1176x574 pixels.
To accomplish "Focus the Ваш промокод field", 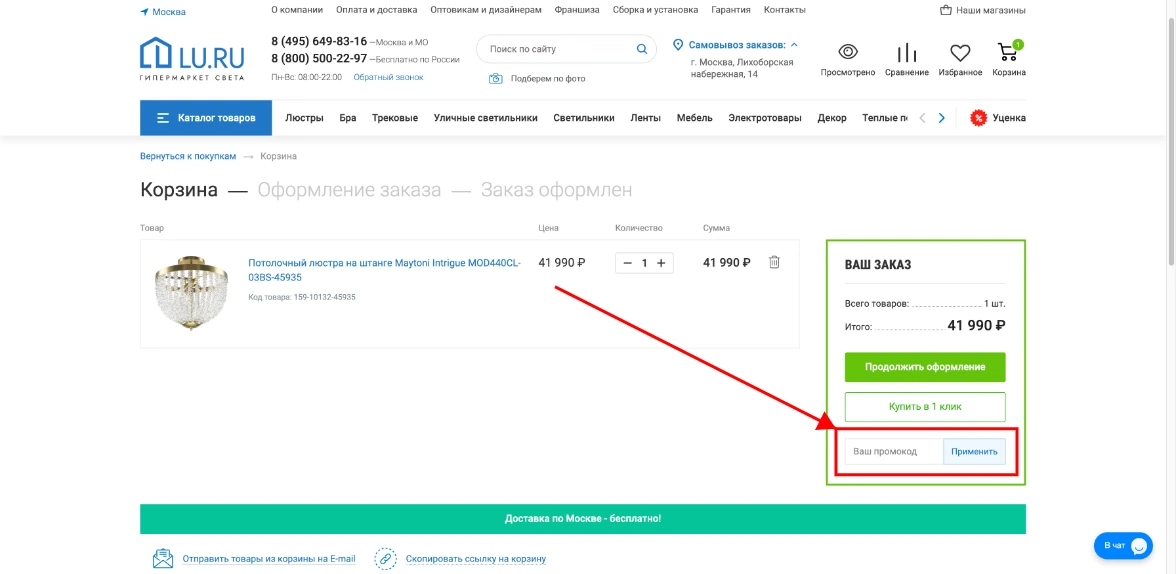I will click(x=894, y=452).
